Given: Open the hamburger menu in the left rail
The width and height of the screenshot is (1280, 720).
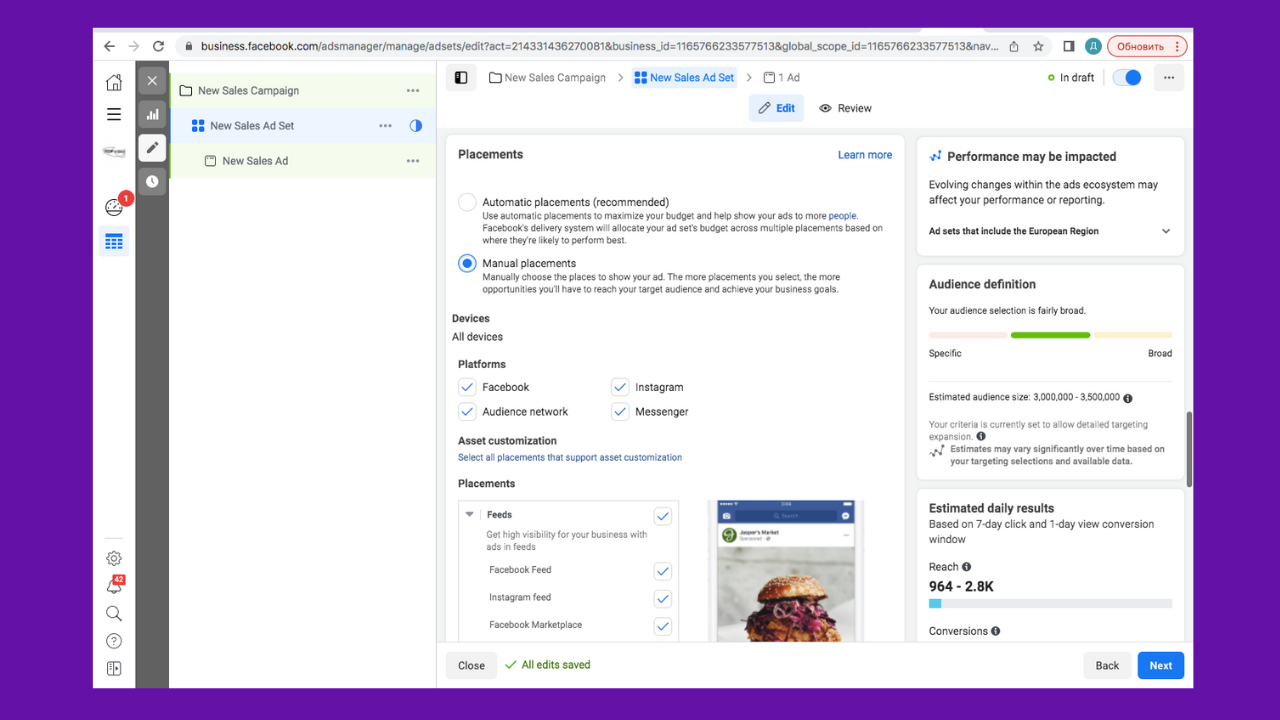Looking at the screenshot, I should 114,114.
